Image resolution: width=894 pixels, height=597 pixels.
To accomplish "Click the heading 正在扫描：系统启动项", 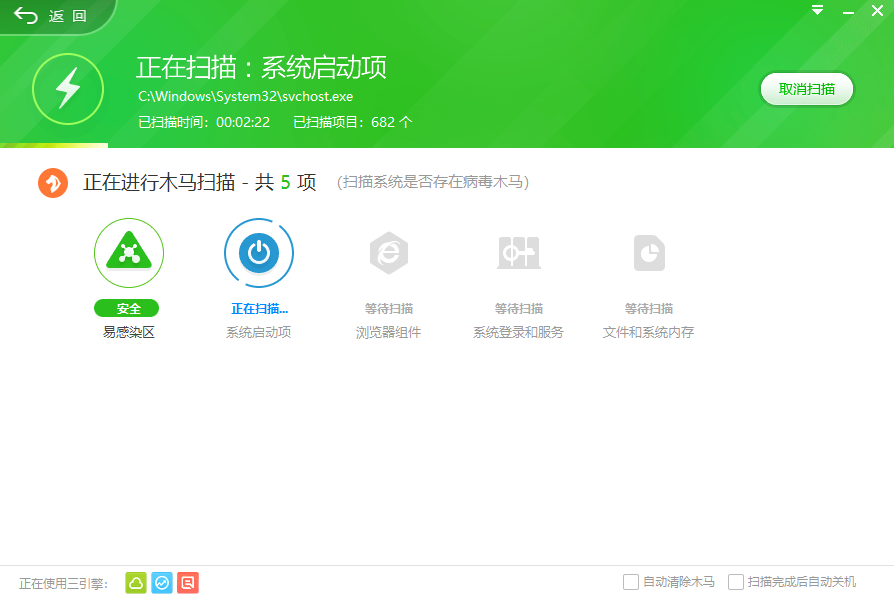I will [x=262, y=67].
